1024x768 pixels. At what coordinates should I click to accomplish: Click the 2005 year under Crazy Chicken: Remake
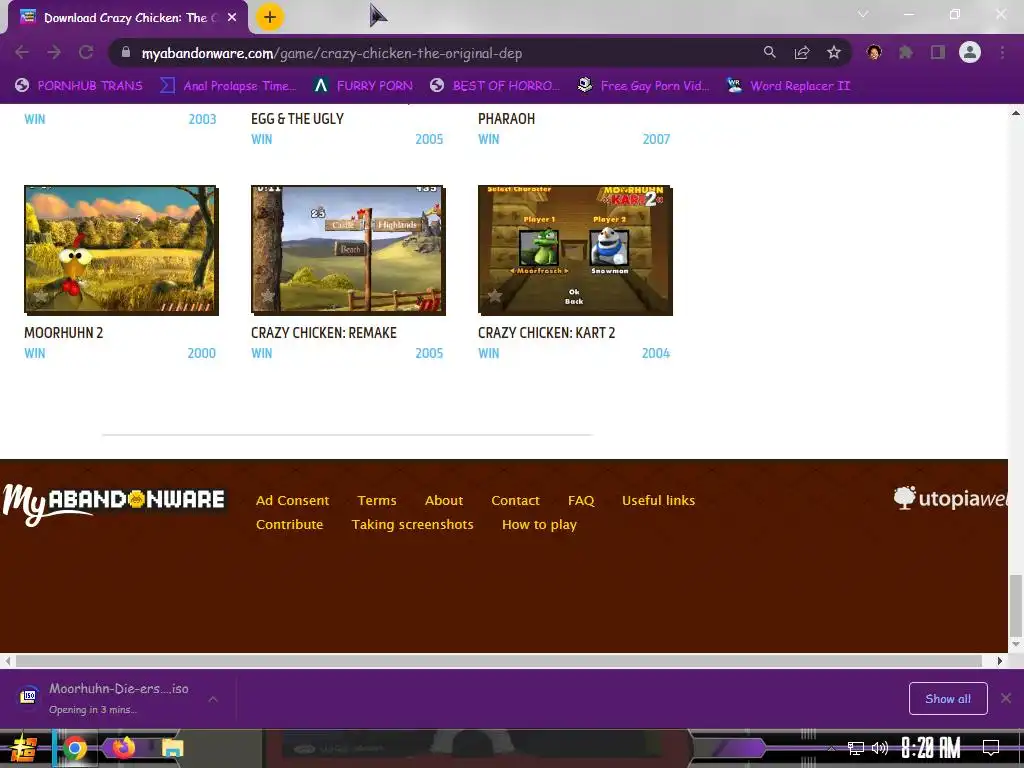point(429,353)
